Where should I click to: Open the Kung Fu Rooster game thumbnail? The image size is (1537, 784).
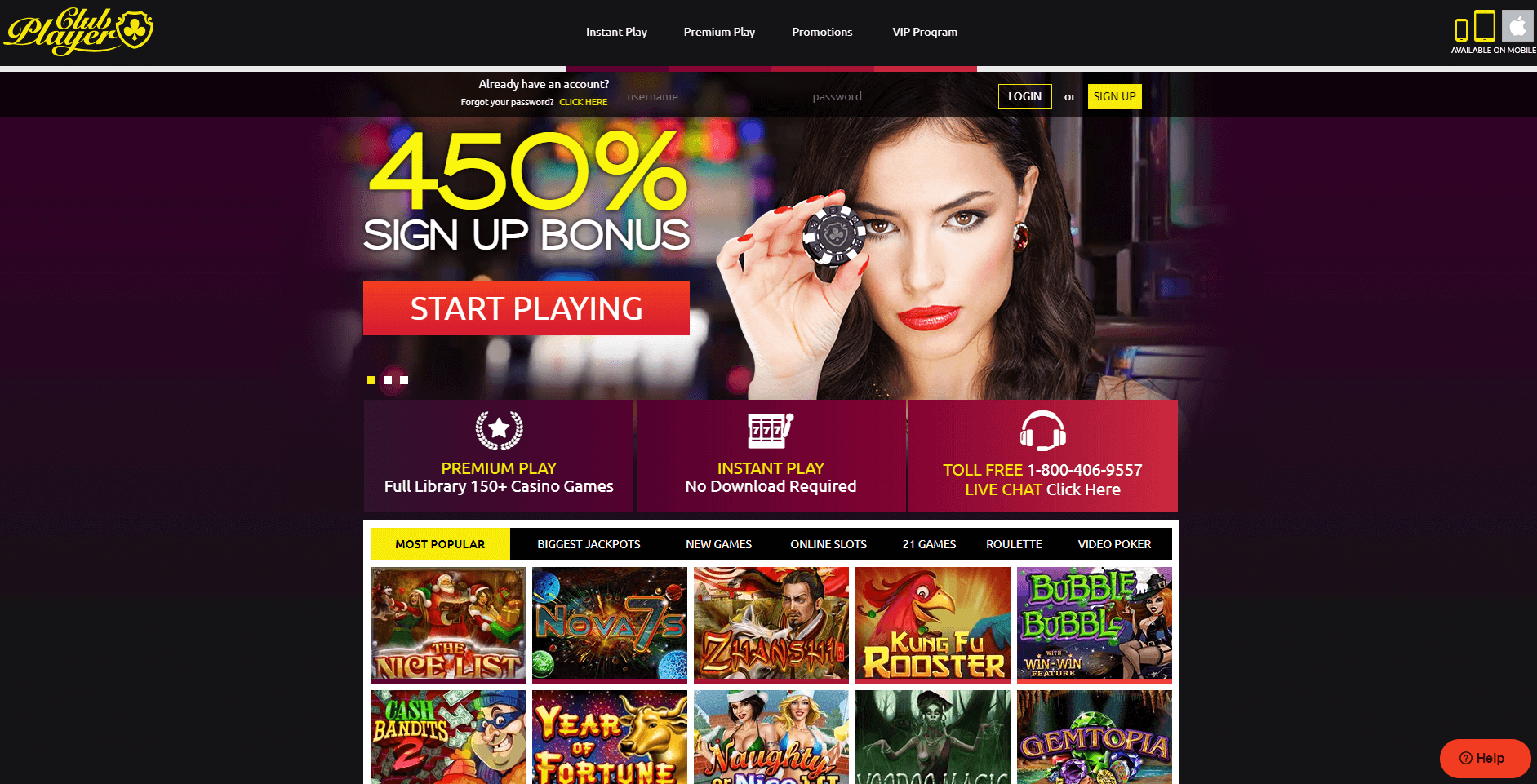coord(933,625)
